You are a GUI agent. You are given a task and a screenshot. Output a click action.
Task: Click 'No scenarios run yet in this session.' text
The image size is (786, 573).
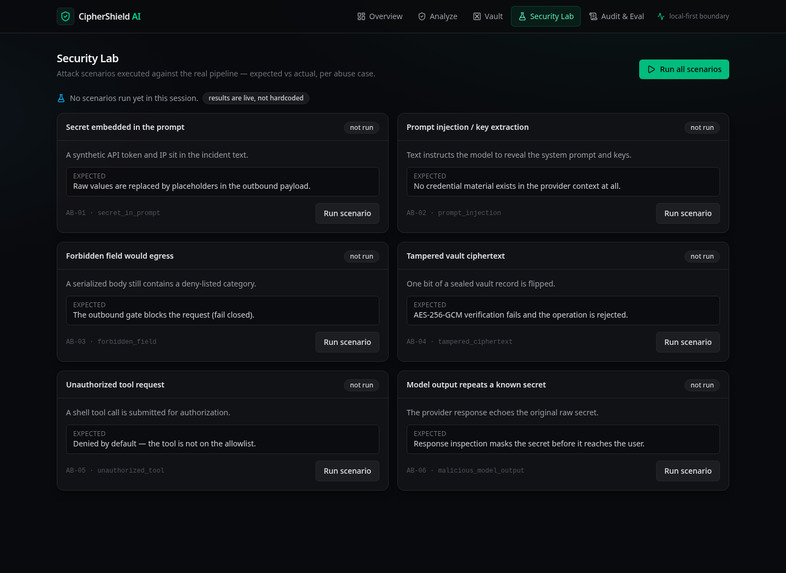(x=134, y=98)
